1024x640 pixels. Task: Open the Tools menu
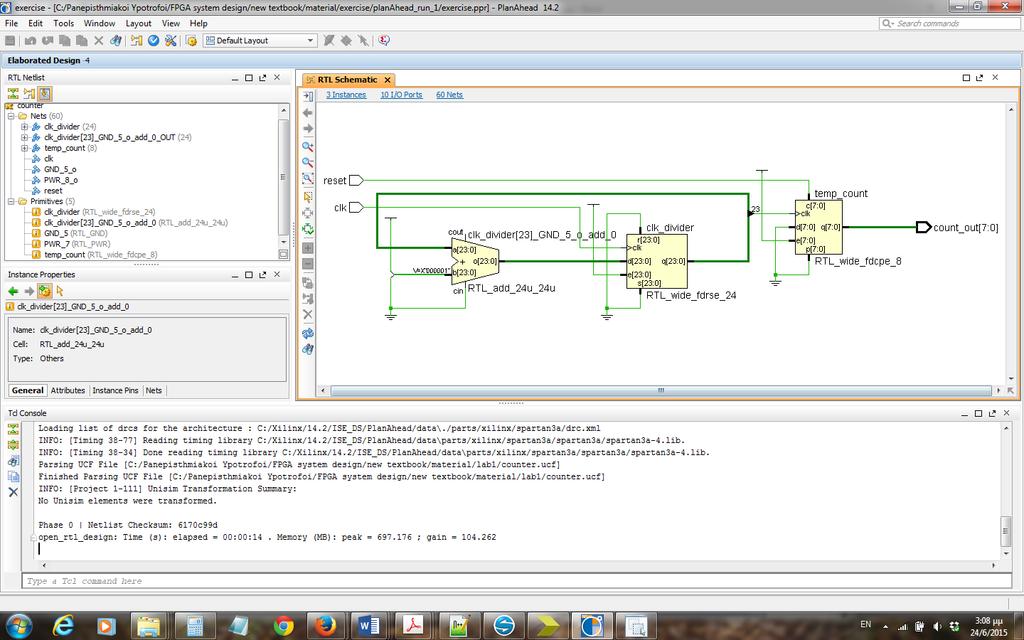pos(63,24)
